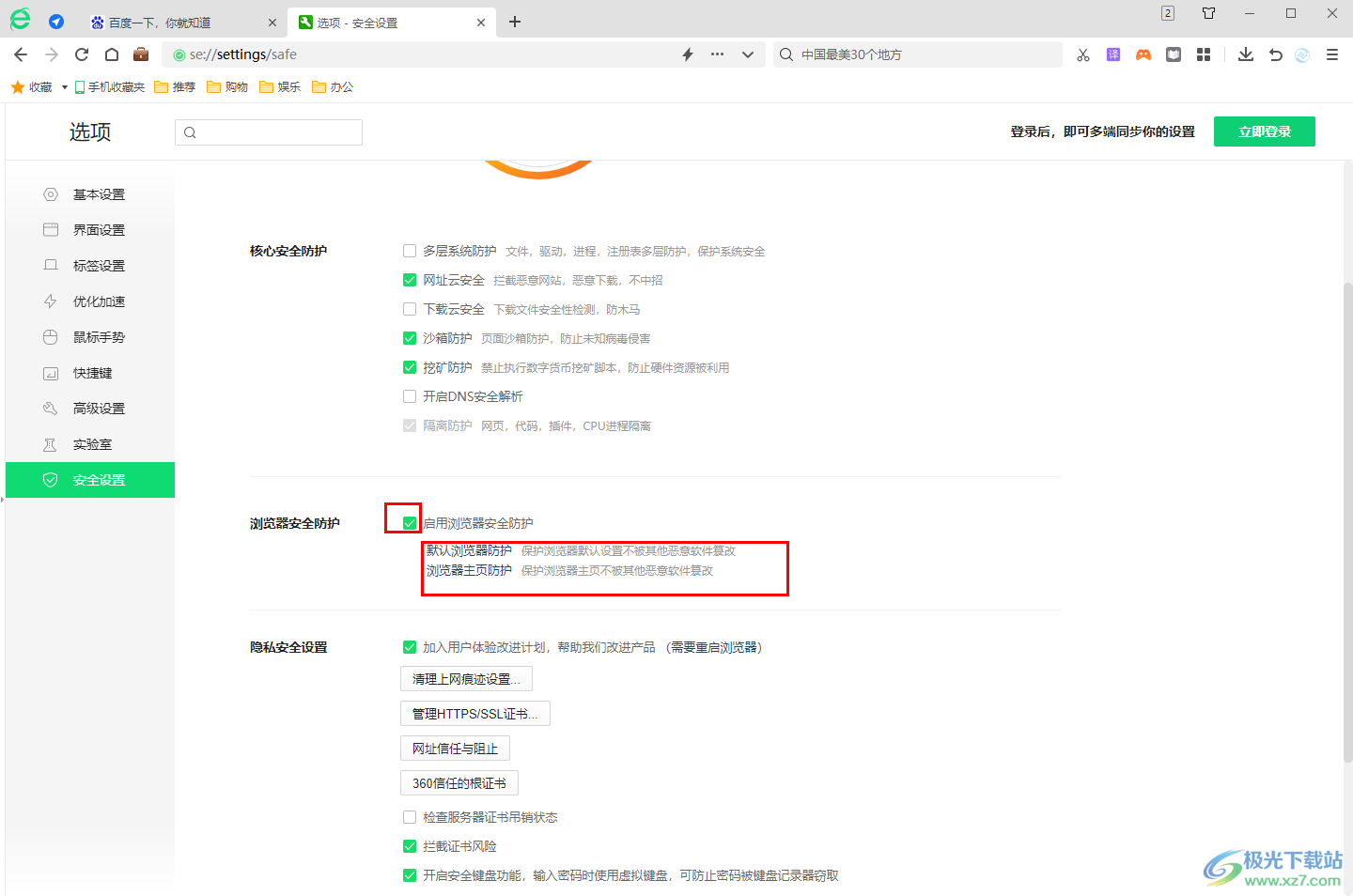Open the reading book extension icon

[x=1174, y=54]
